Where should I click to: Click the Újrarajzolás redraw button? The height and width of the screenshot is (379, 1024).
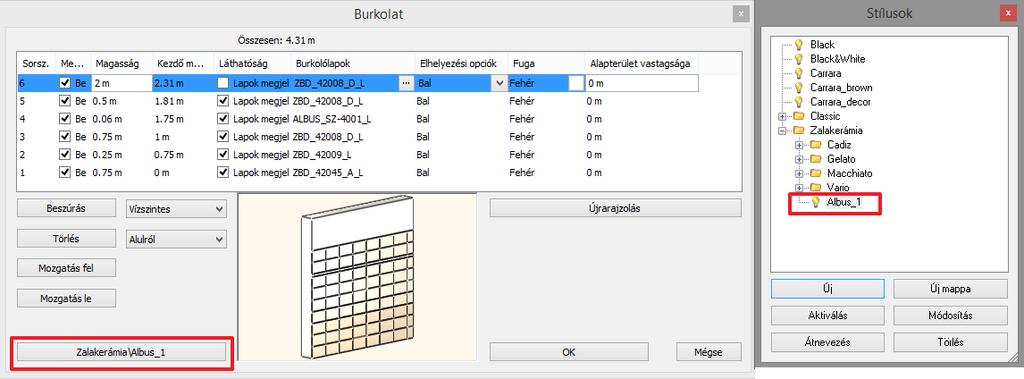[615, 208]
